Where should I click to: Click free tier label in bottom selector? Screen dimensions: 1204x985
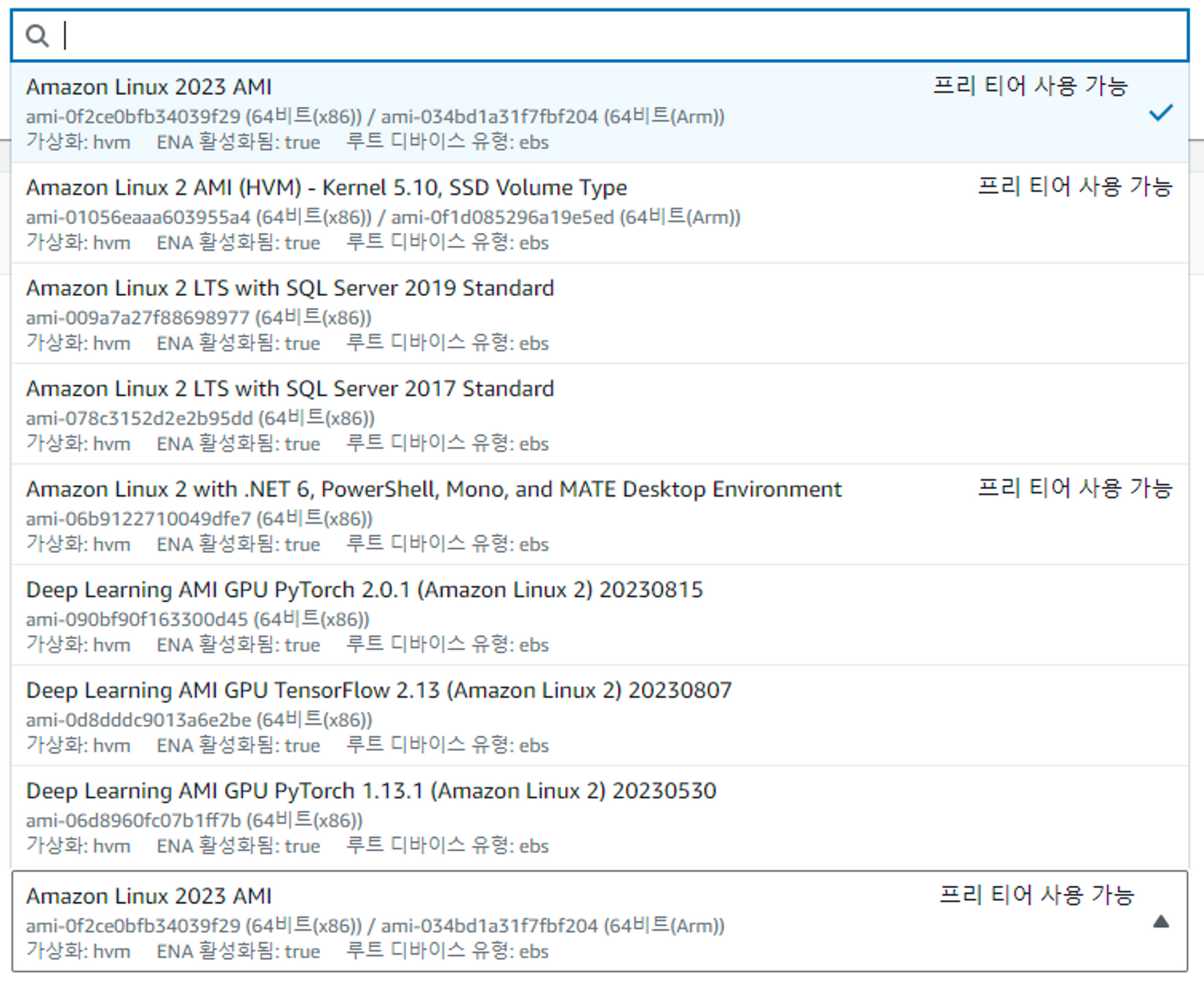point(1037,895)
